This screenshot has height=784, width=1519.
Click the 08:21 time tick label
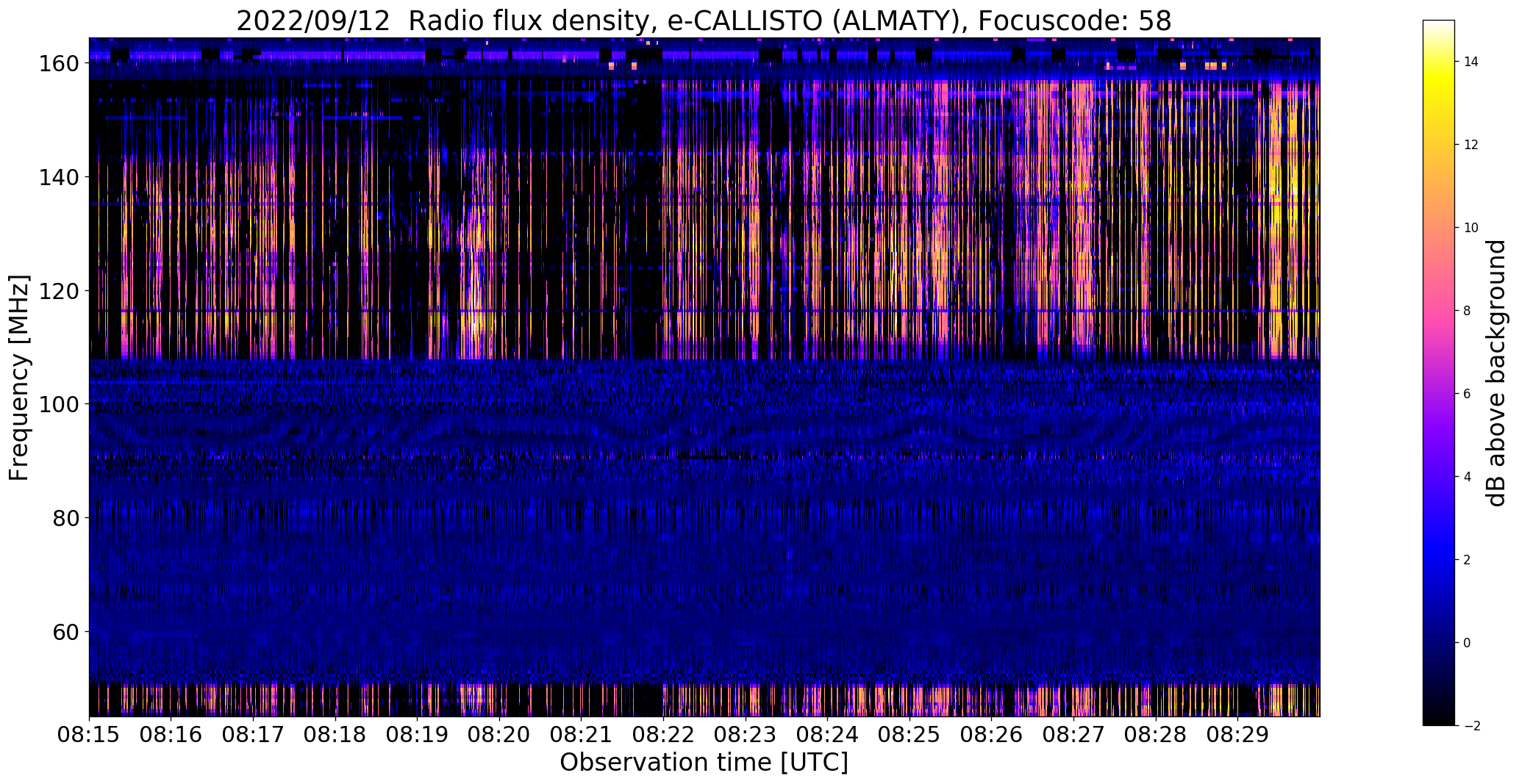582,734
